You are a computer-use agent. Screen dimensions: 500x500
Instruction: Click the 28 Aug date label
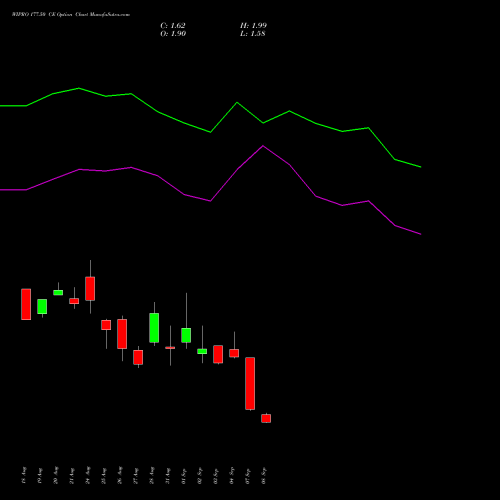point(152,476)
